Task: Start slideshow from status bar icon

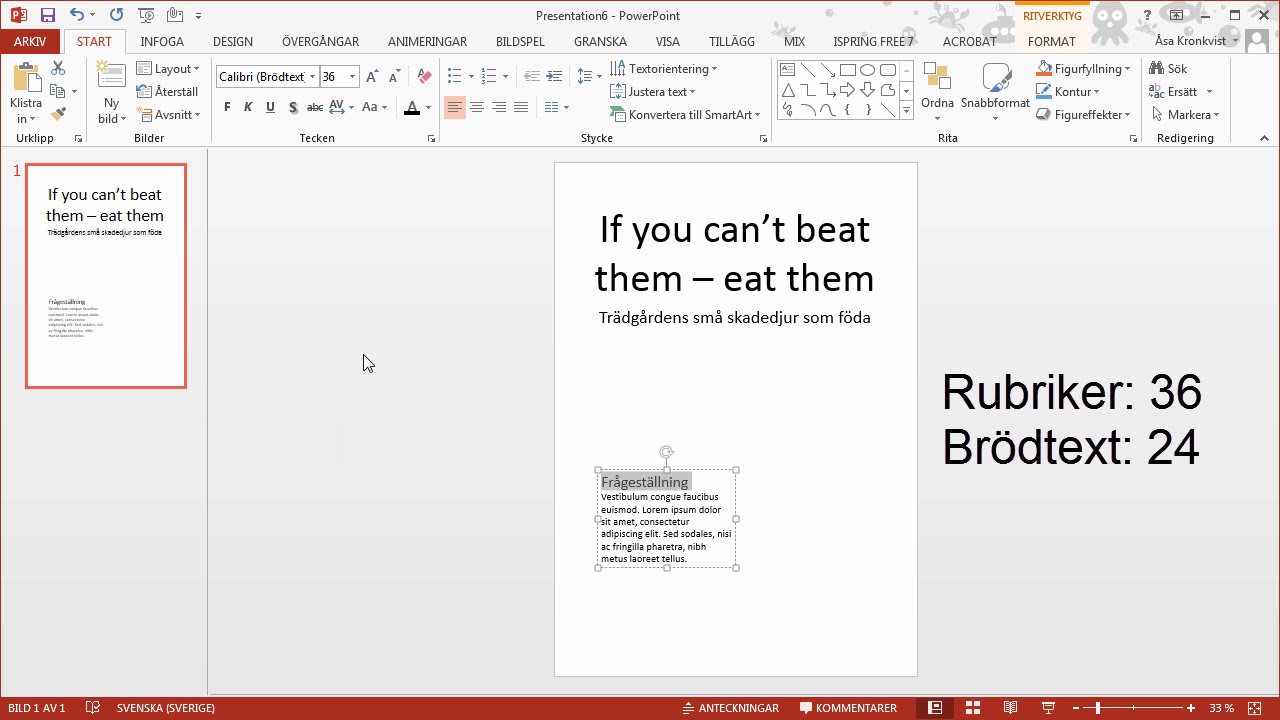Action: [1048, 708]
